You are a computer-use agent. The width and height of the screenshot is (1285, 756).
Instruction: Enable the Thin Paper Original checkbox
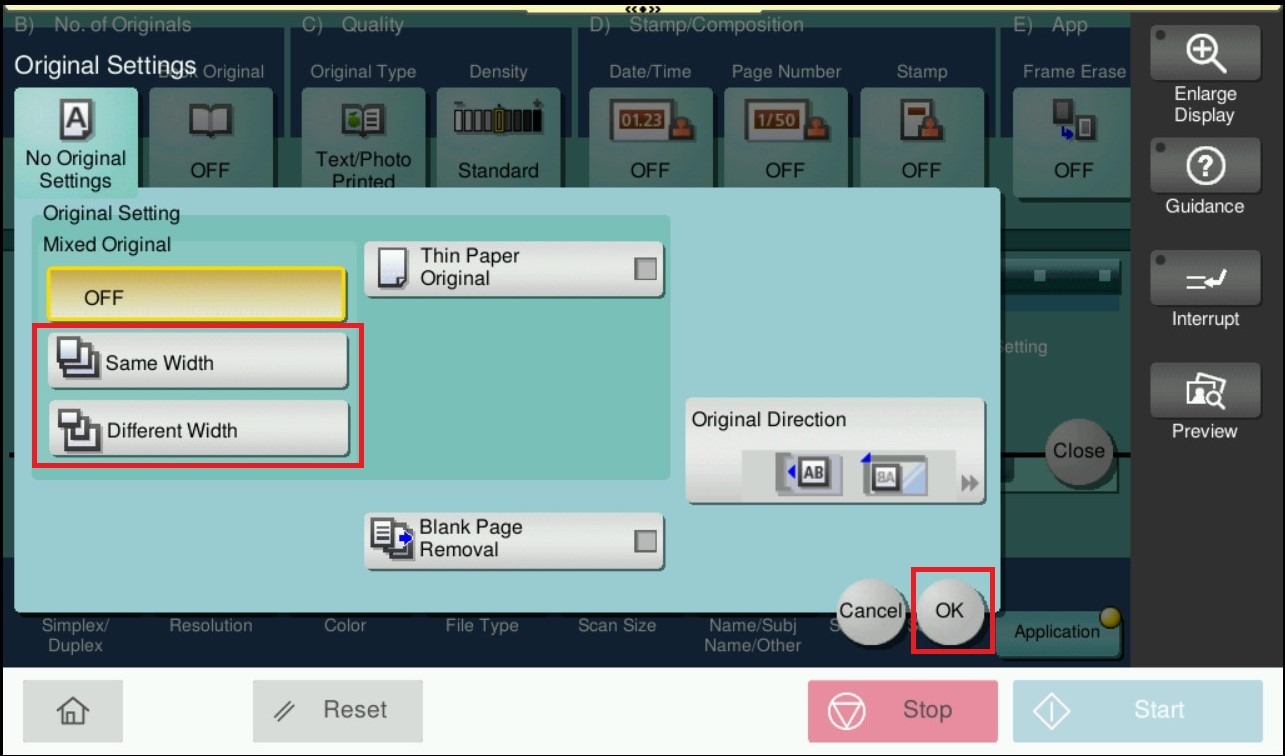646,268
